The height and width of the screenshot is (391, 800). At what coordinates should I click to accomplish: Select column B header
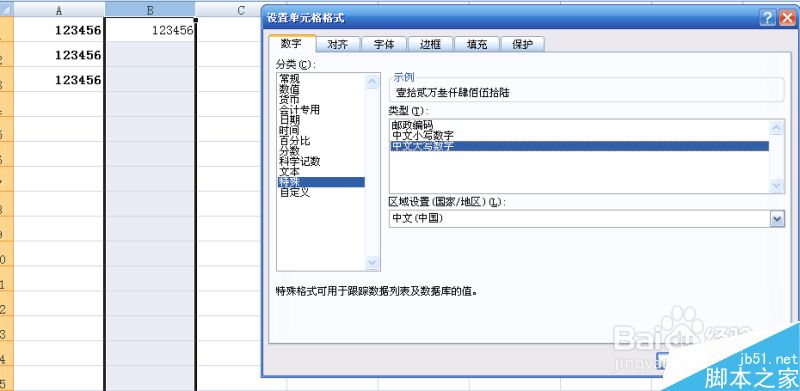(150, 9)
